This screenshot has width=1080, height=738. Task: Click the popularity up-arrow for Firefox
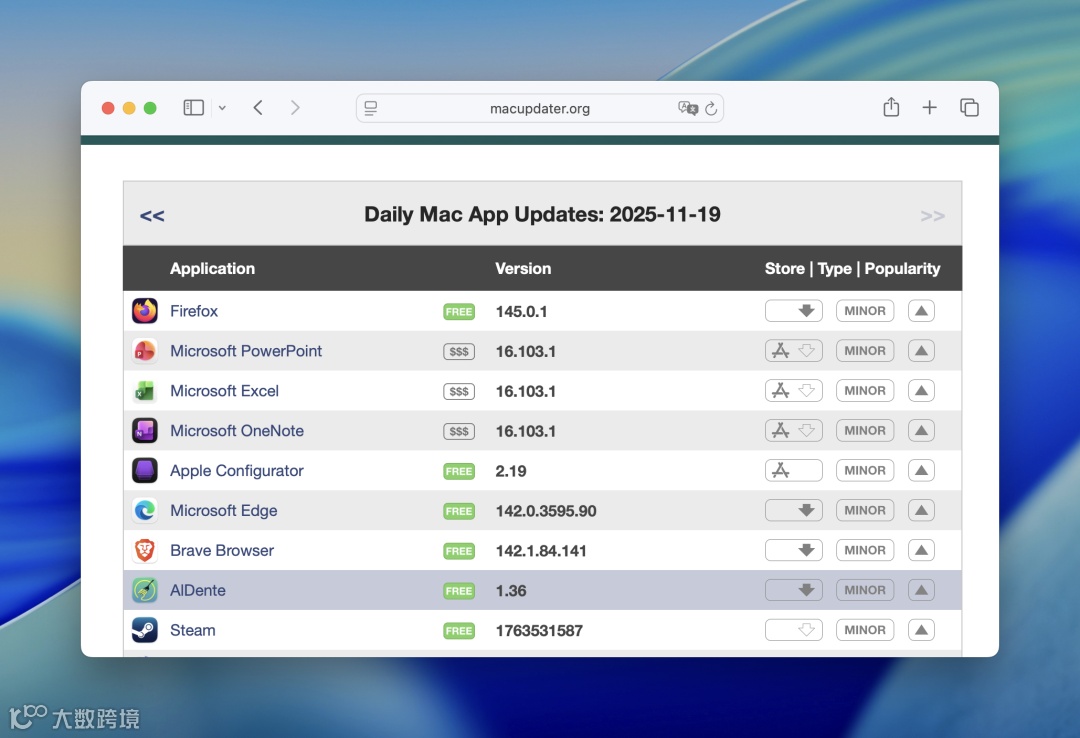921,311
